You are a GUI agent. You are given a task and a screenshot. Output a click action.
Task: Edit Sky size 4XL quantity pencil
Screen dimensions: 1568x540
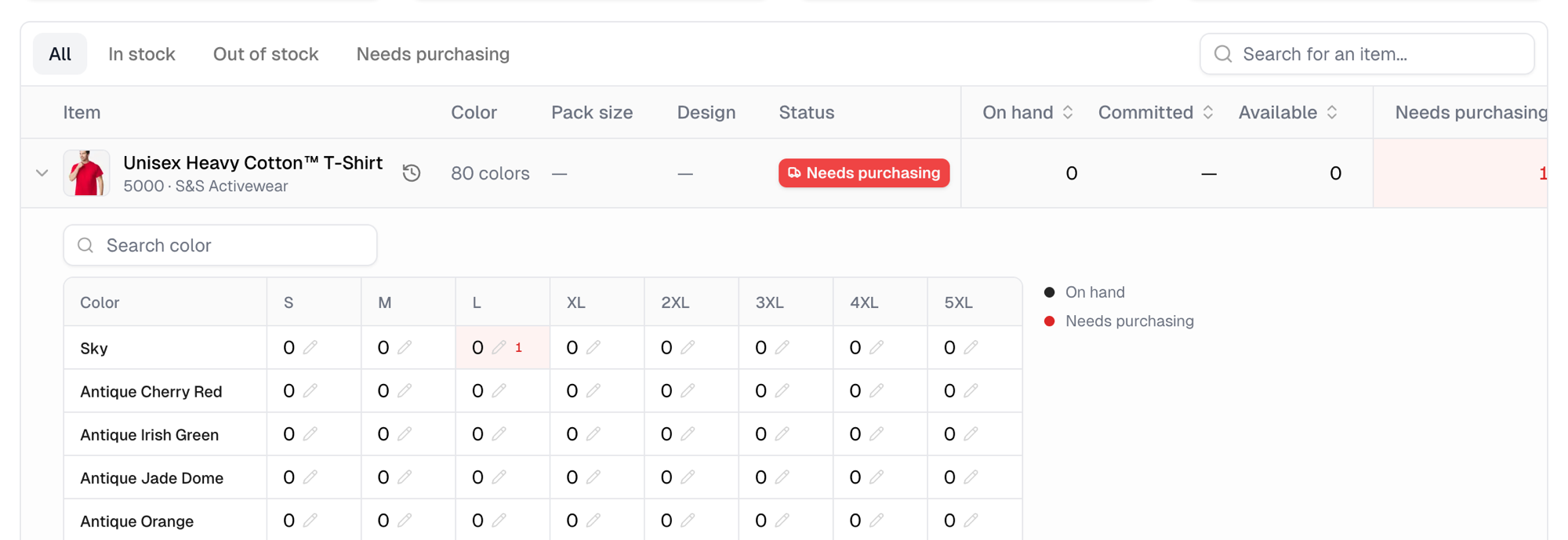[877, 347]
